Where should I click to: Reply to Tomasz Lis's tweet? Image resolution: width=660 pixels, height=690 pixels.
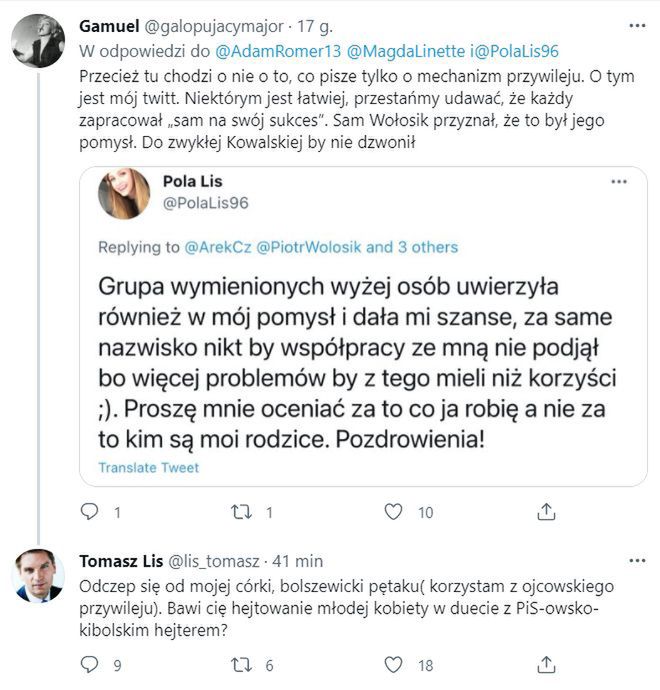pyautogui.click(x=89, y=665)
